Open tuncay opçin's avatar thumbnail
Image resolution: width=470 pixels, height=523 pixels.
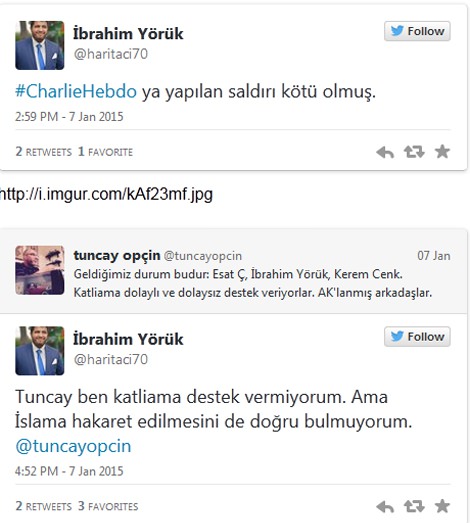[40, 270]
